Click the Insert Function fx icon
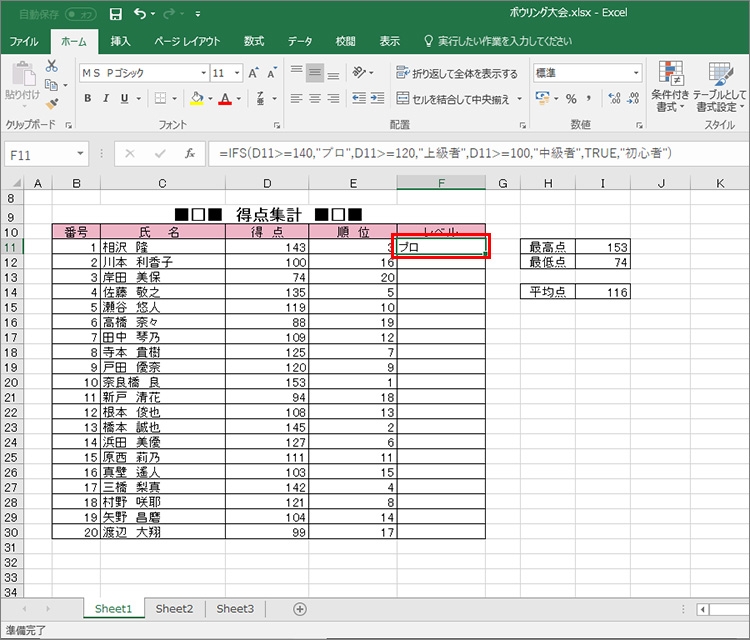This screenshot has height=640, width=750. 190,154
